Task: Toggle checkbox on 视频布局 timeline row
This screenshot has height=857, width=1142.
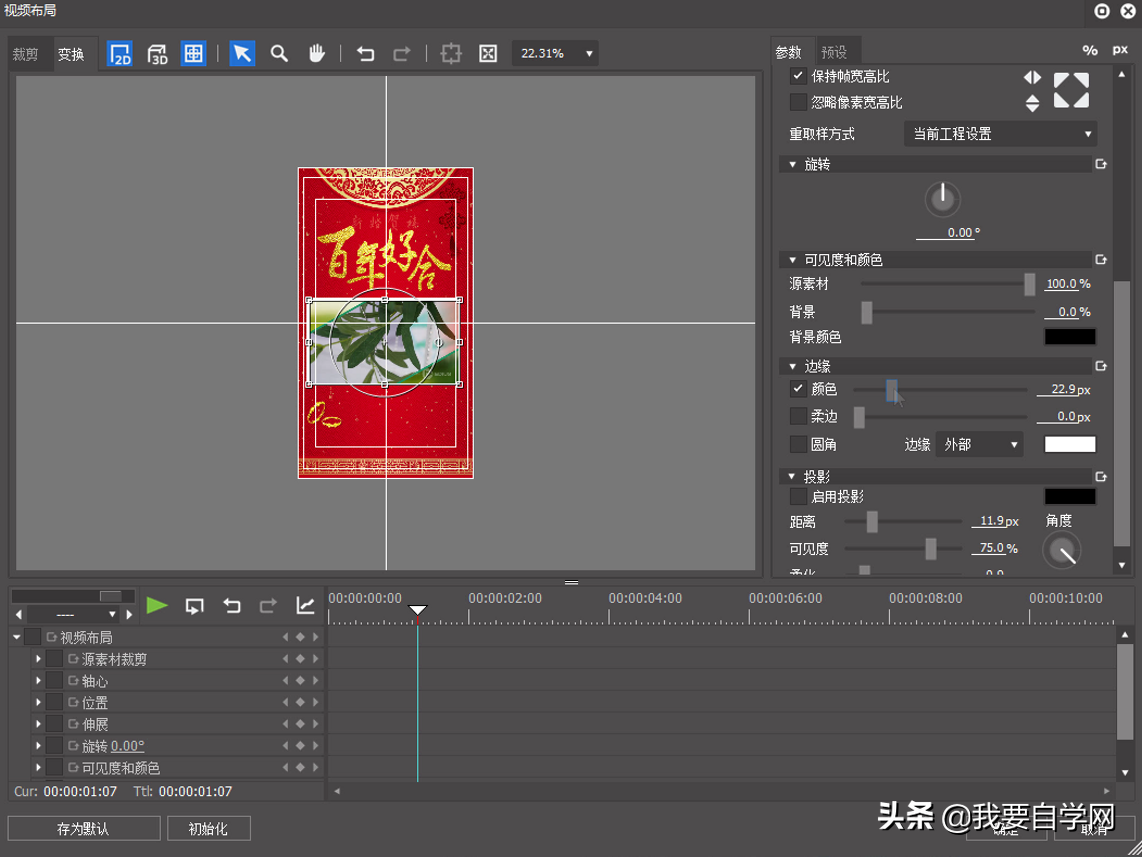Action: (32, 637)
